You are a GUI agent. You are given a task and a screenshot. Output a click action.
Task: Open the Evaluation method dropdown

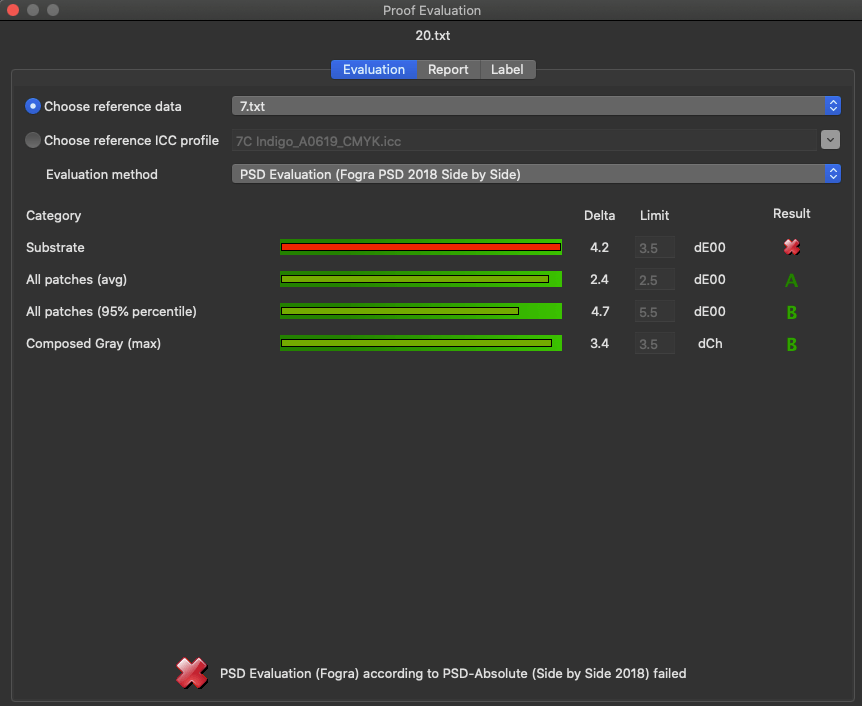click(536, 174)
